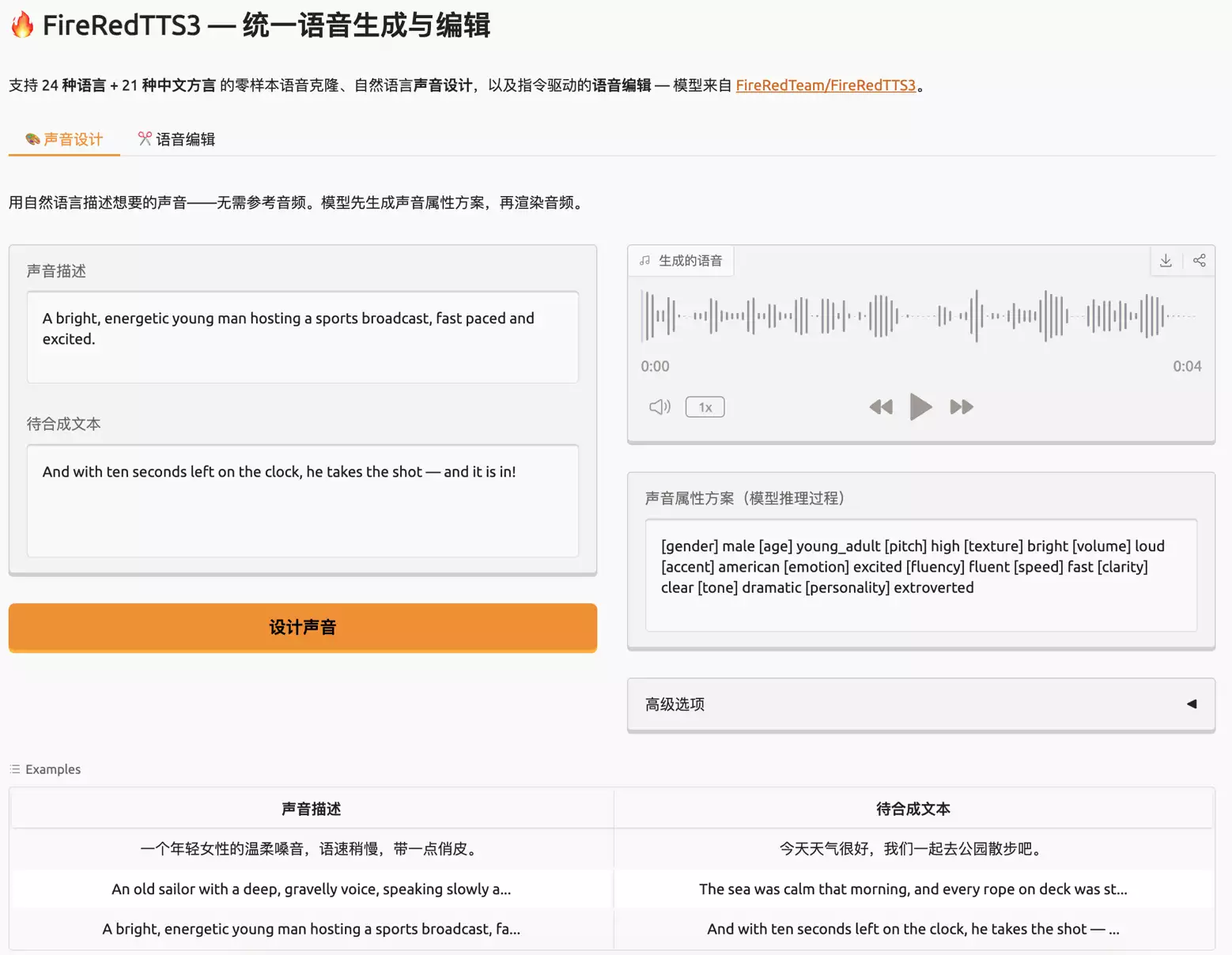Open the 语音编辑 tab

176,139
